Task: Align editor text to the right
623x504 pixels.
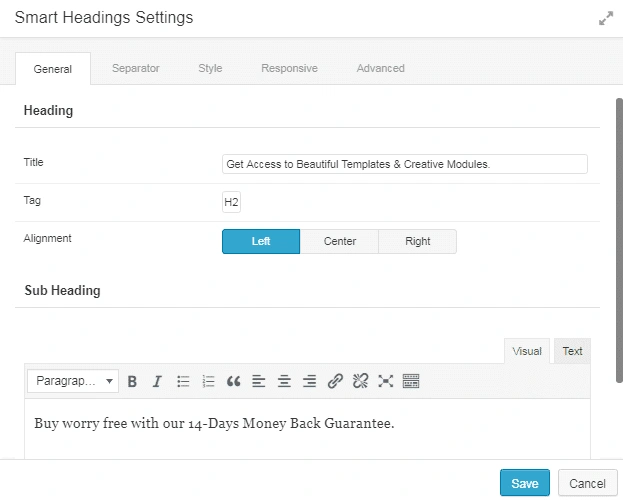Action: (310, 381)
